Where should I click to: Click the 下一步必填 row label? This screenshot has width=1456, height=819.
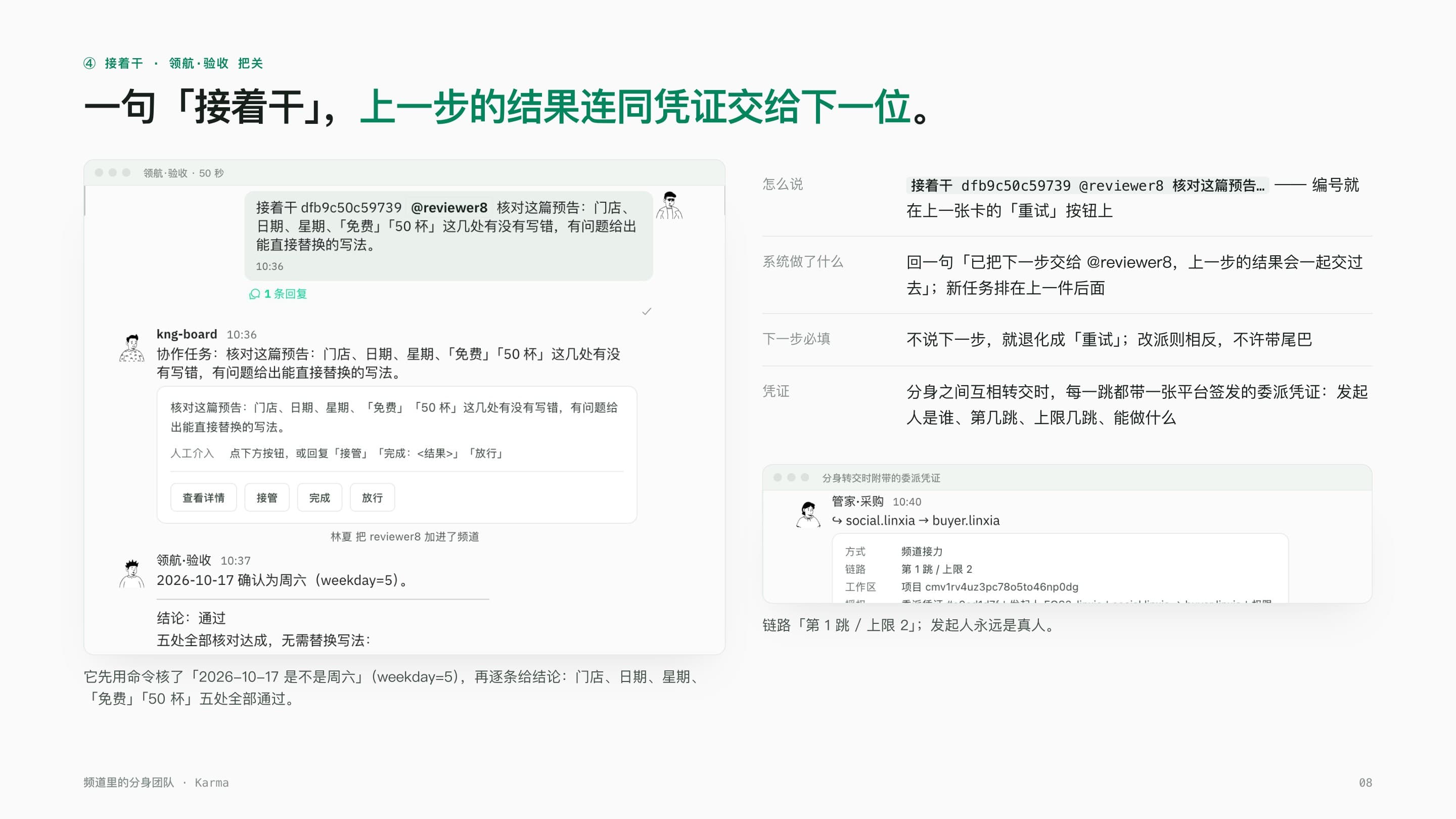point(796,339)
